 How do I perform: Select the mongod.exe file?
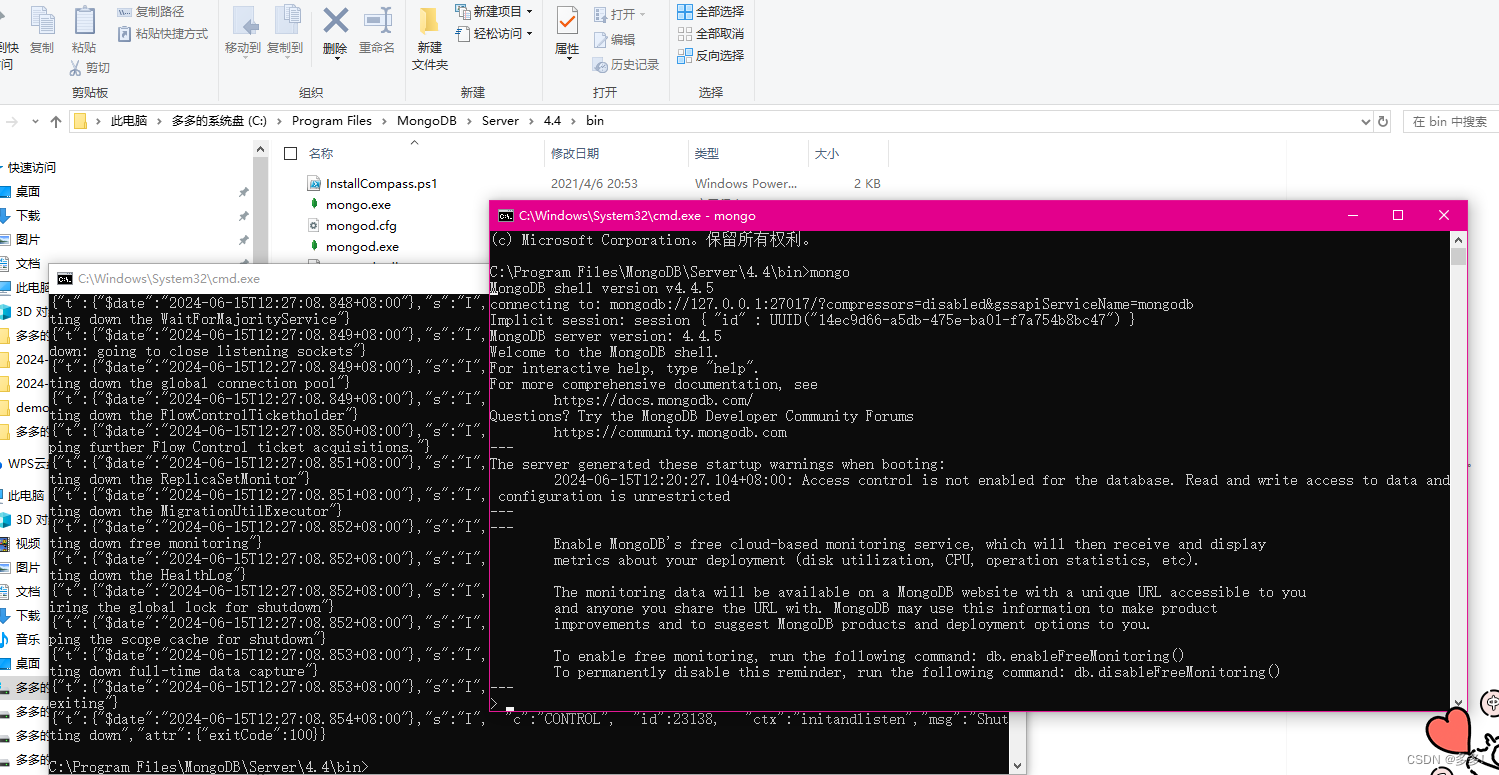362,246
